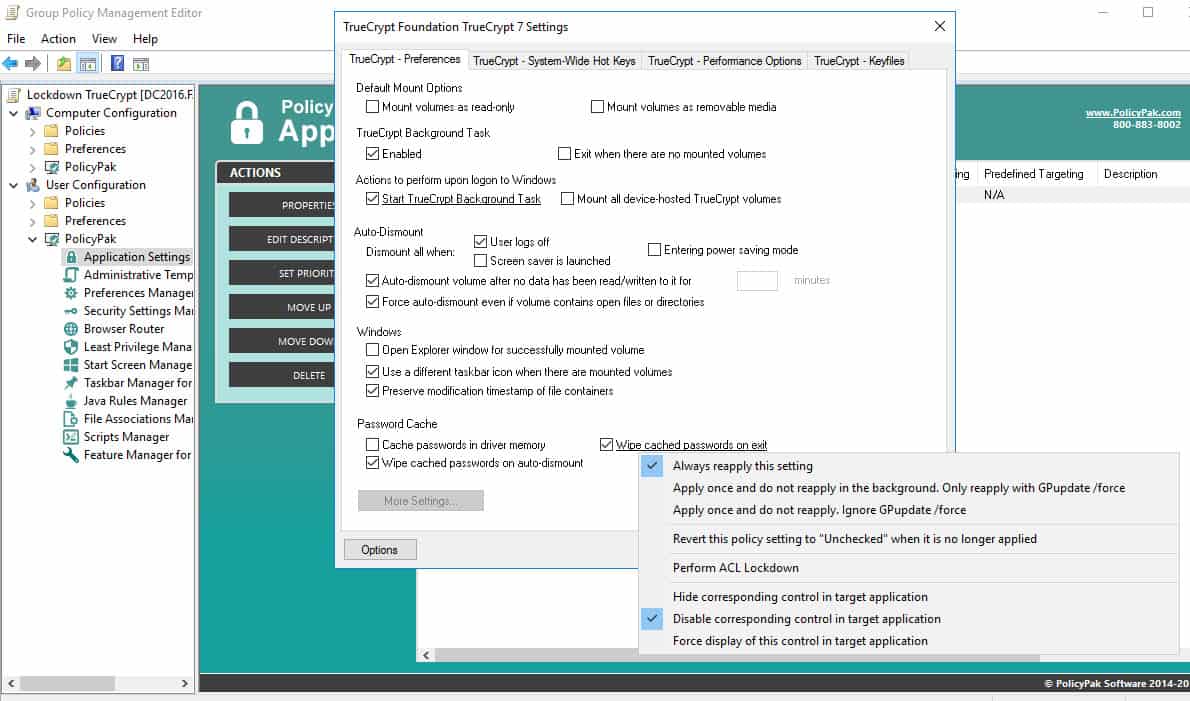Viewport: 1190px width, 701px height.
Task: Expand Preferences under User Configuration
Action: pos(32,222)
